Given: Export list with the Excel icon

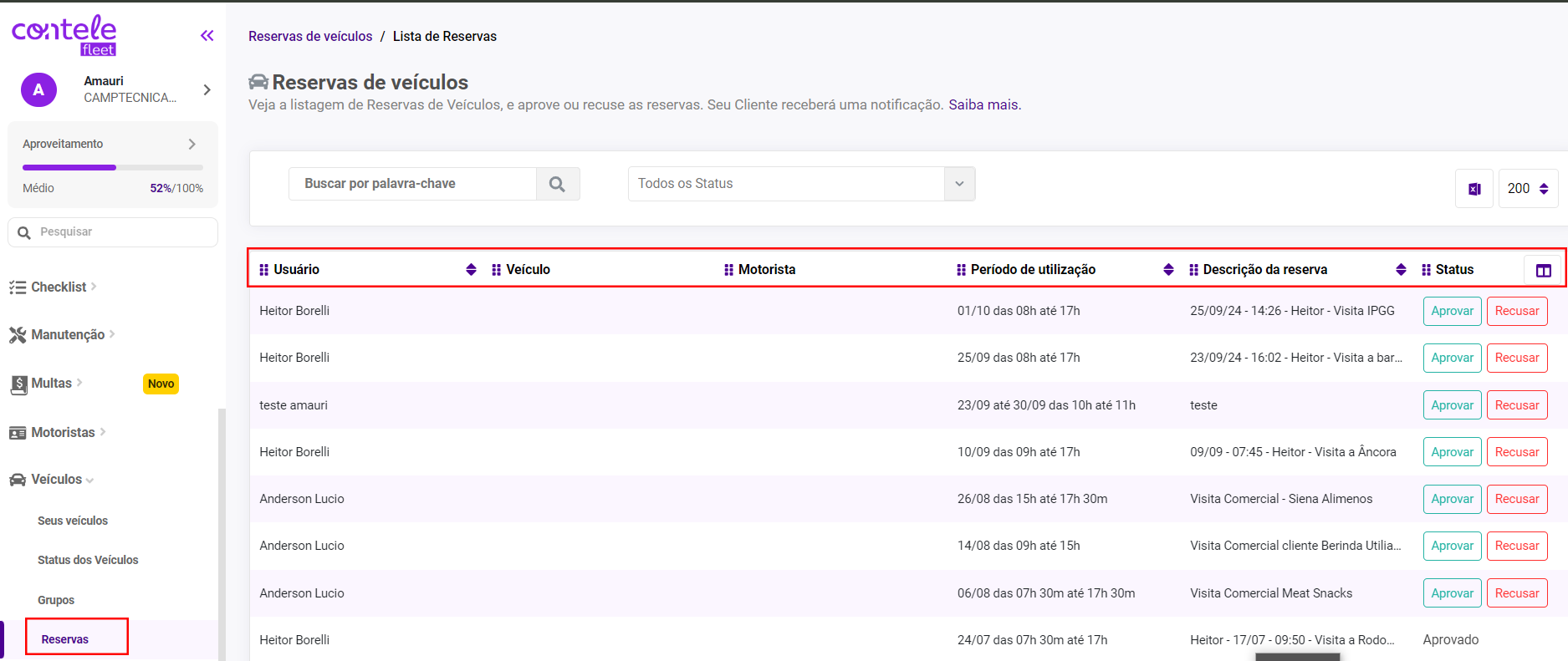Looking at the screenshot, I should tap(1474, 189).
